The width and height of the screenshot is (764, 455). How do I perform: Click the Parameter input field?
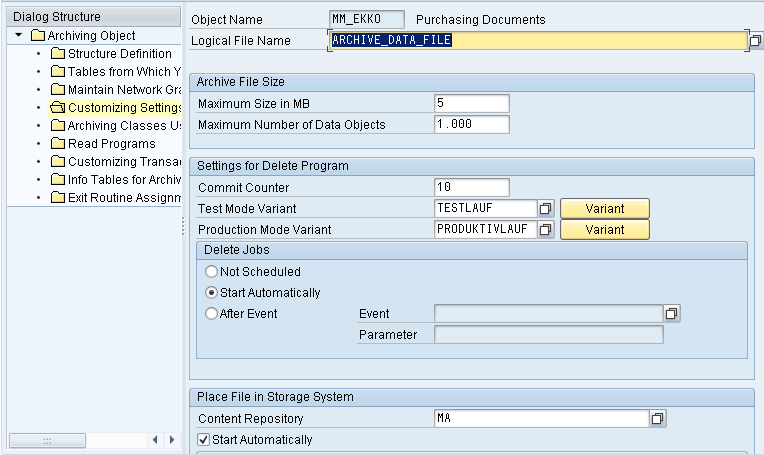click(548, 335)
